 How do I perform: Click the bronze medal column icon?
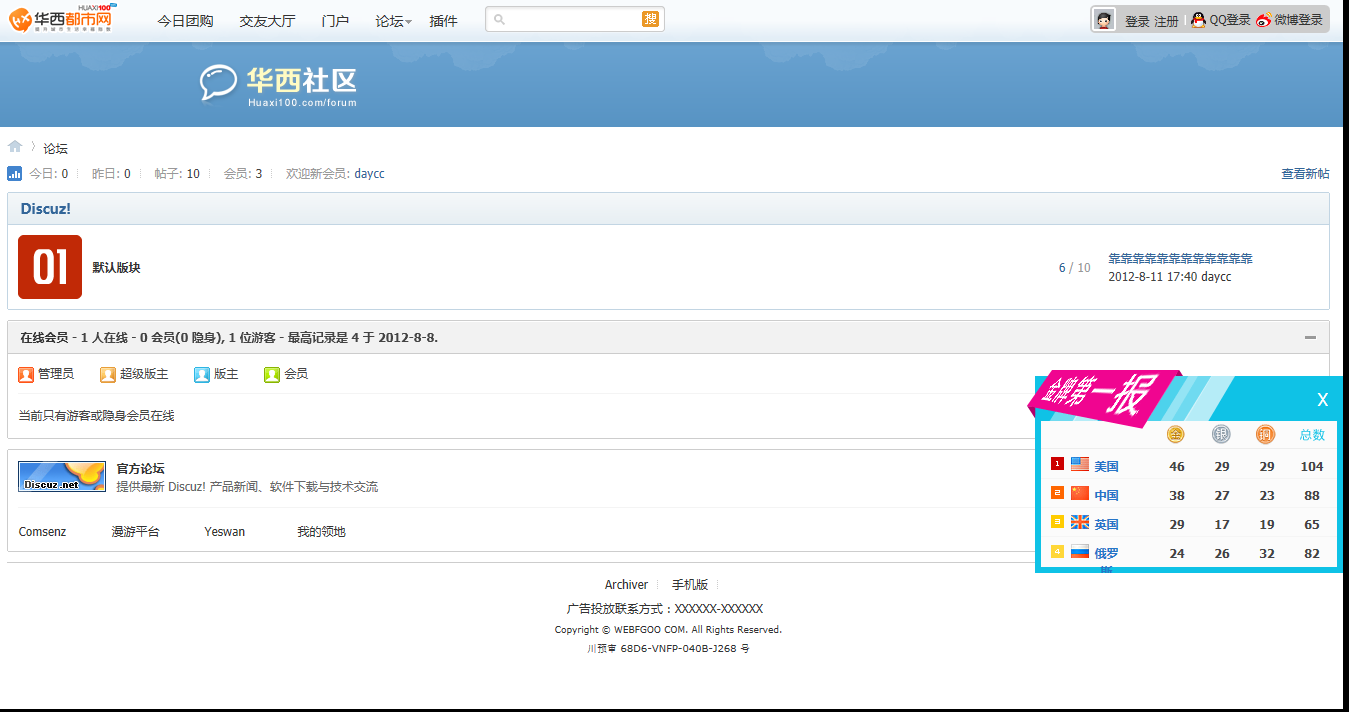pos(1266,434)
